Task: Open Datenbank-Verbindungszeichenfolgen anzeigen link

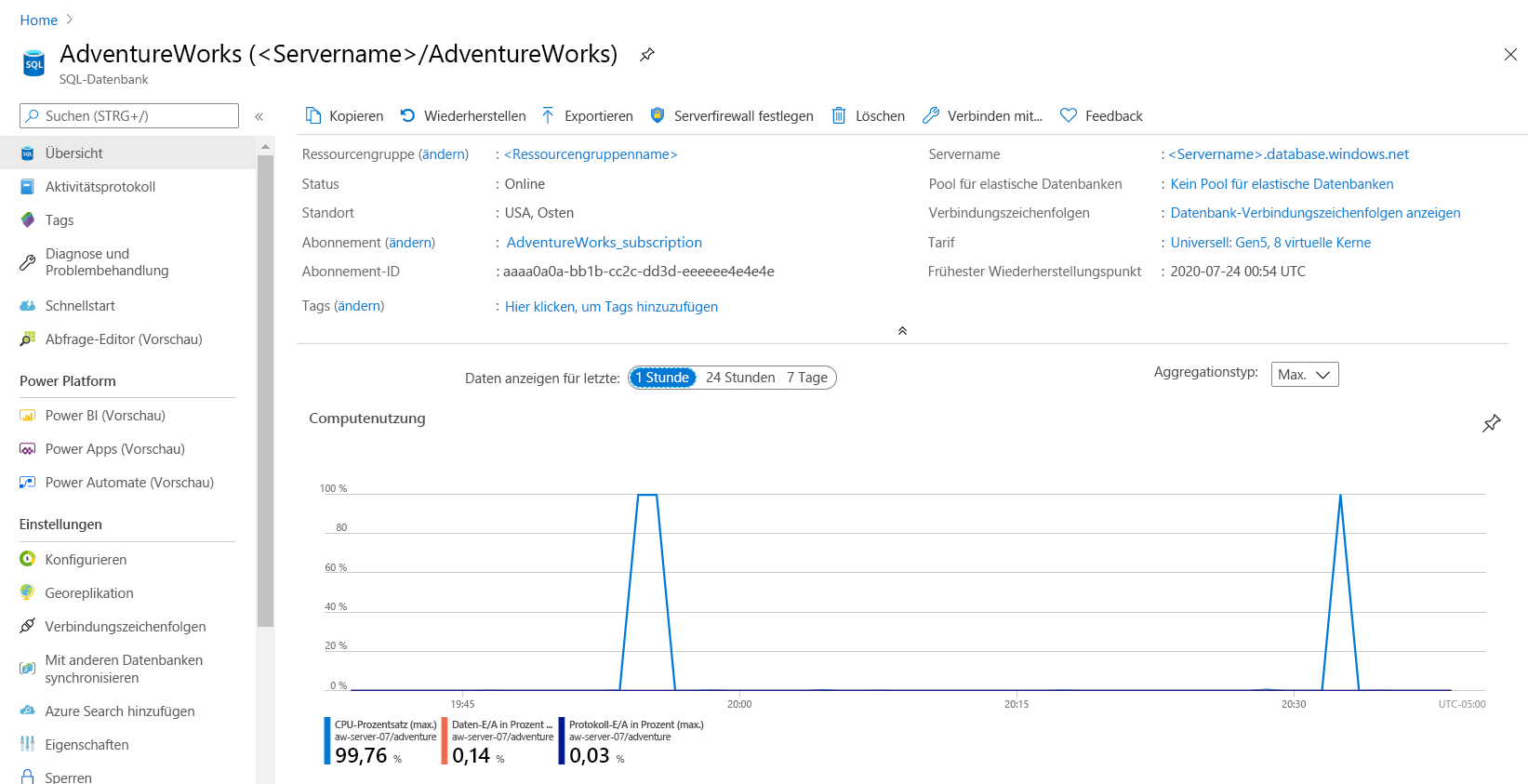Action: [x=1315, y=213]
